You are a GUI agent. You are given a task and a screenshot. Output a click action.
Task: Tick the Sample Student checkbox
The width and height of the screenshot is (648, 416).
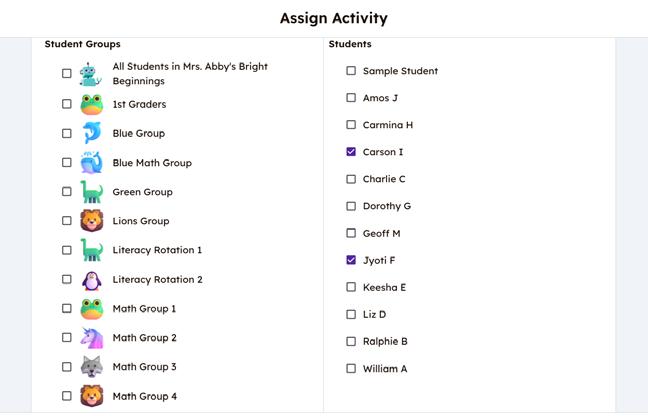pos(351,71)
